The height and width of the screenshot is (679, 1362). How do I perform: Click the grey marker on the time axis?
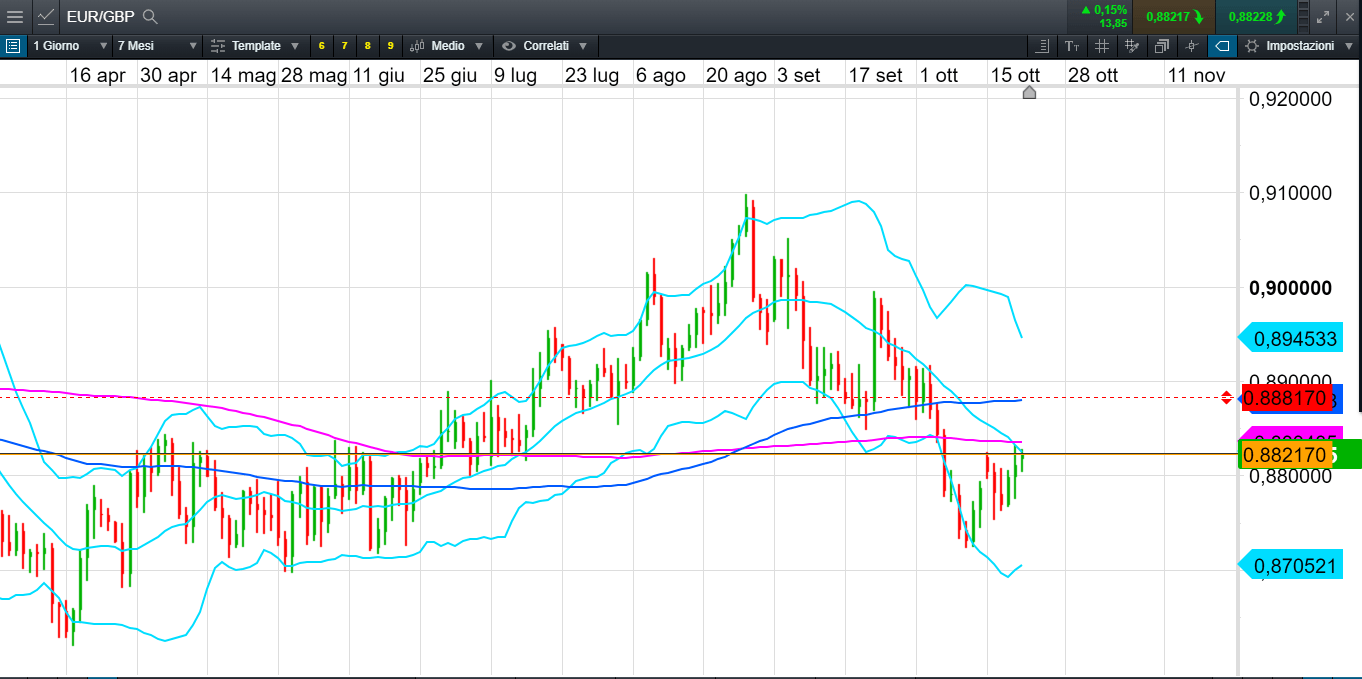tap(1029, 92)
